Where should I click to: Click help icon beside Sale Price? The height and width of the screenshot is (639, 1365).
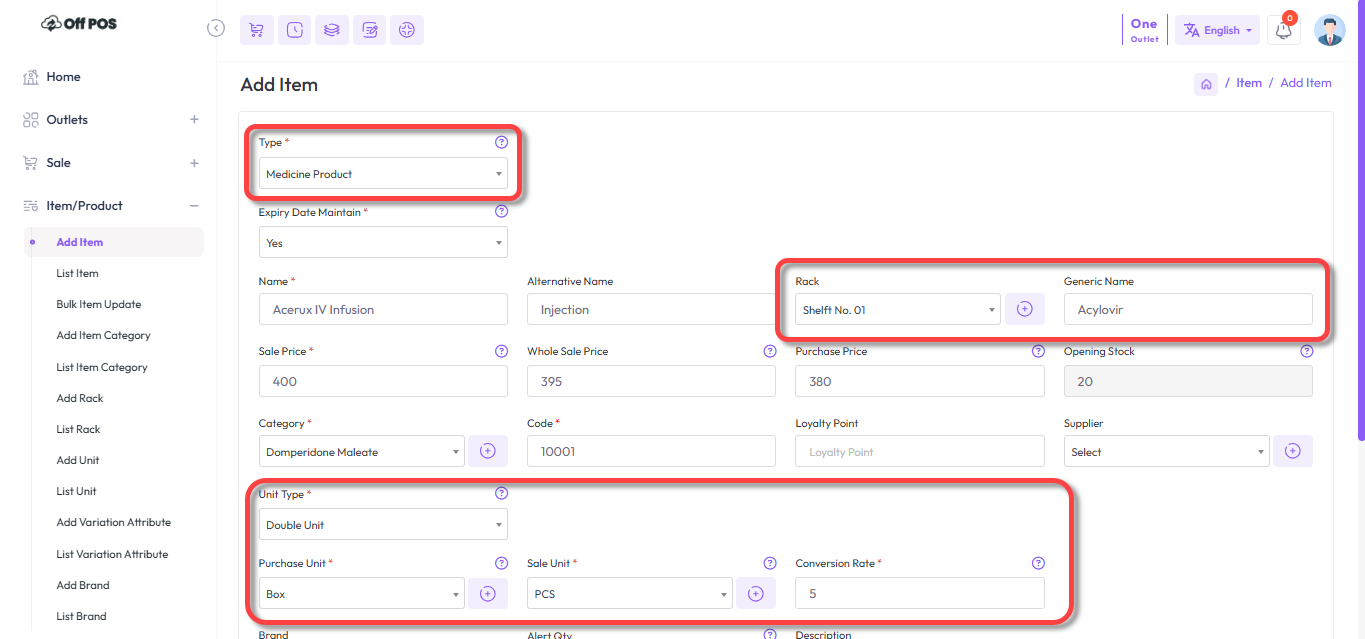pos(501,352)
